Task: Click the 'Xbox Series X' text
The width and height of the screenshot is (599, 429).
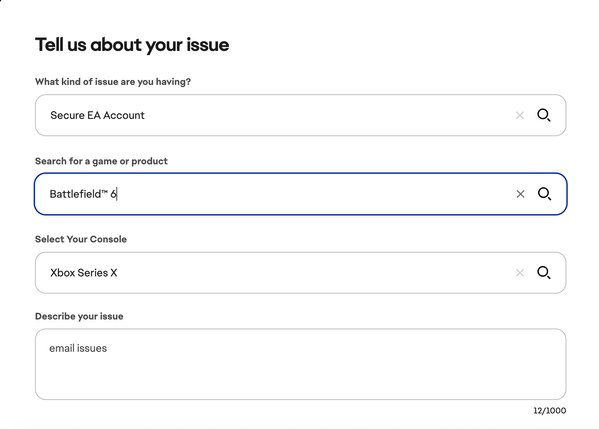Action: click(x=84, y=273)
